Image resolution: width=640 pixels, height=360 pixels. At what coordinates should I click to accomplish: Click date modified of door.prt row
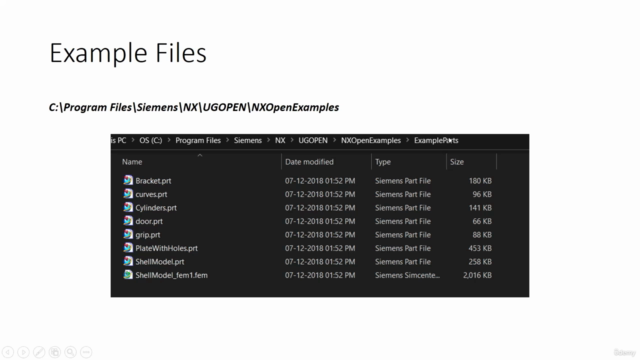point(320,221)
